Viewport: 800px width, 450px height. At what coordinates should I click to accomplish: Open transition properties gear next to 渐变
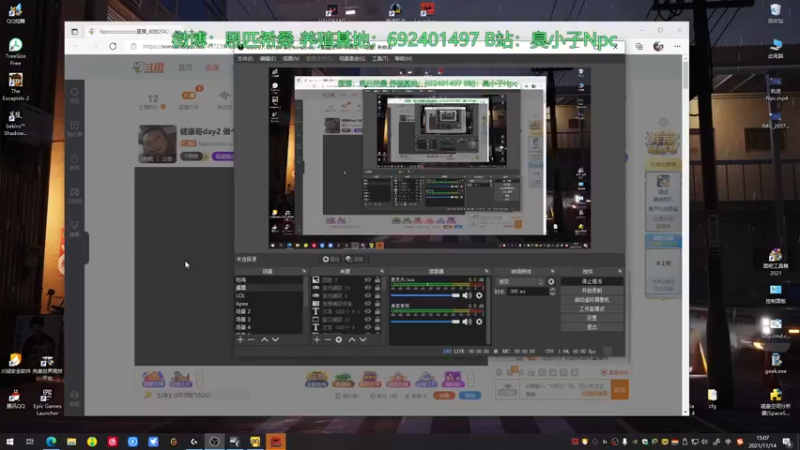click(551, 282)
